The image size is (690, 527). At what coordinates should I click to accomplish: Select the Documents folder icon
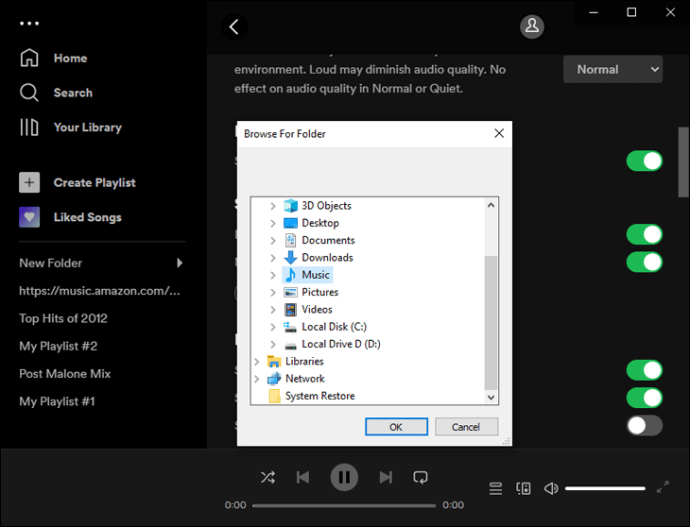click(290, 240)
